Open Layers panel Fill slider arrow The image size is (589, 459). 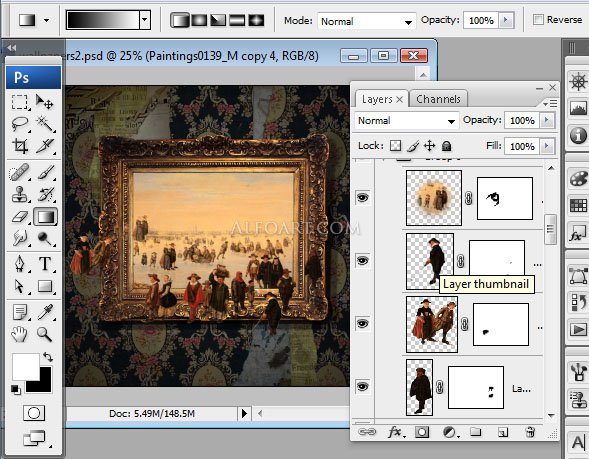pos(547,146)
